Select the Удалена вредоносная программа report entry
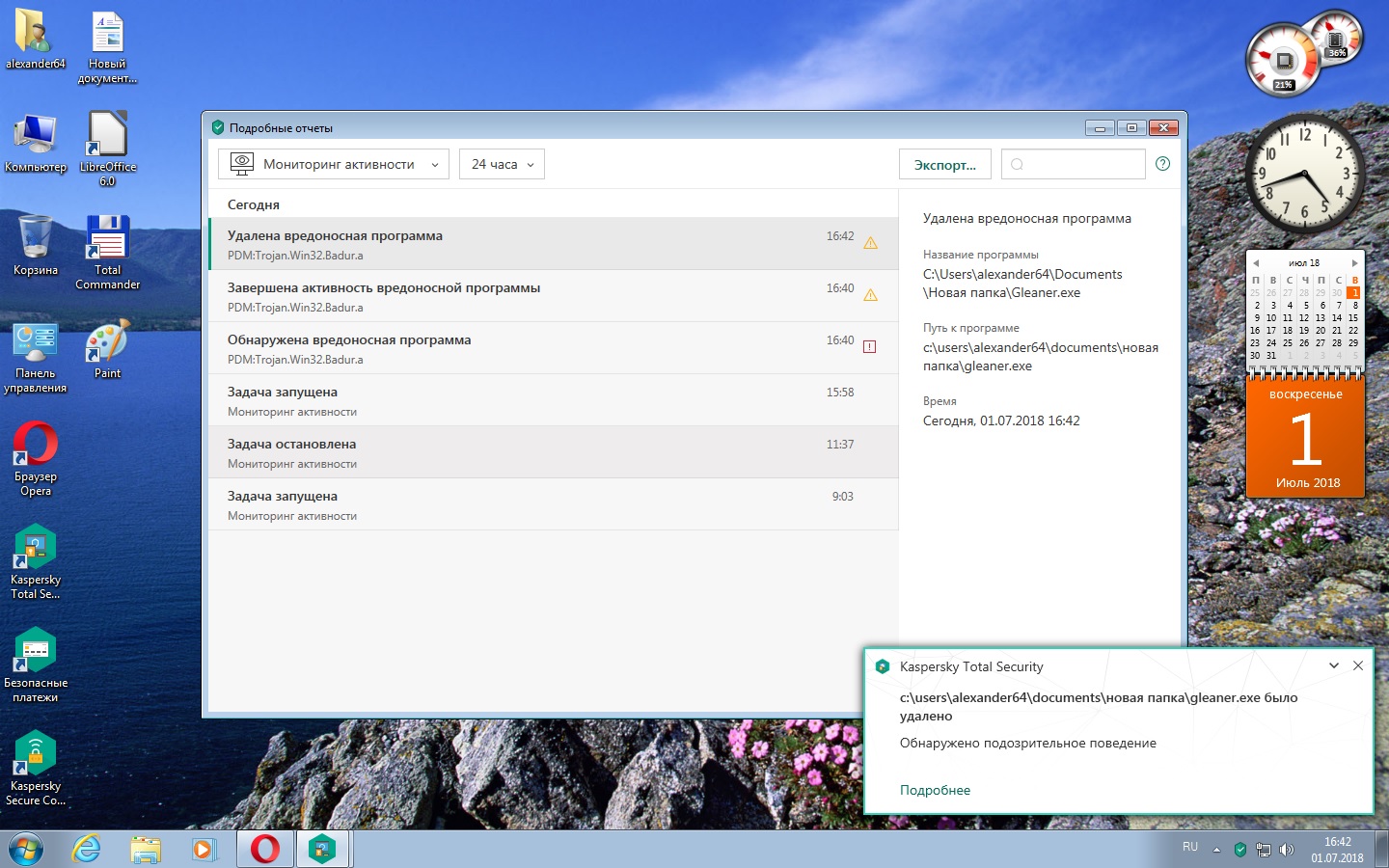Screen dimensions: 1389x868 pyautogui.click(x=540, y=244)
